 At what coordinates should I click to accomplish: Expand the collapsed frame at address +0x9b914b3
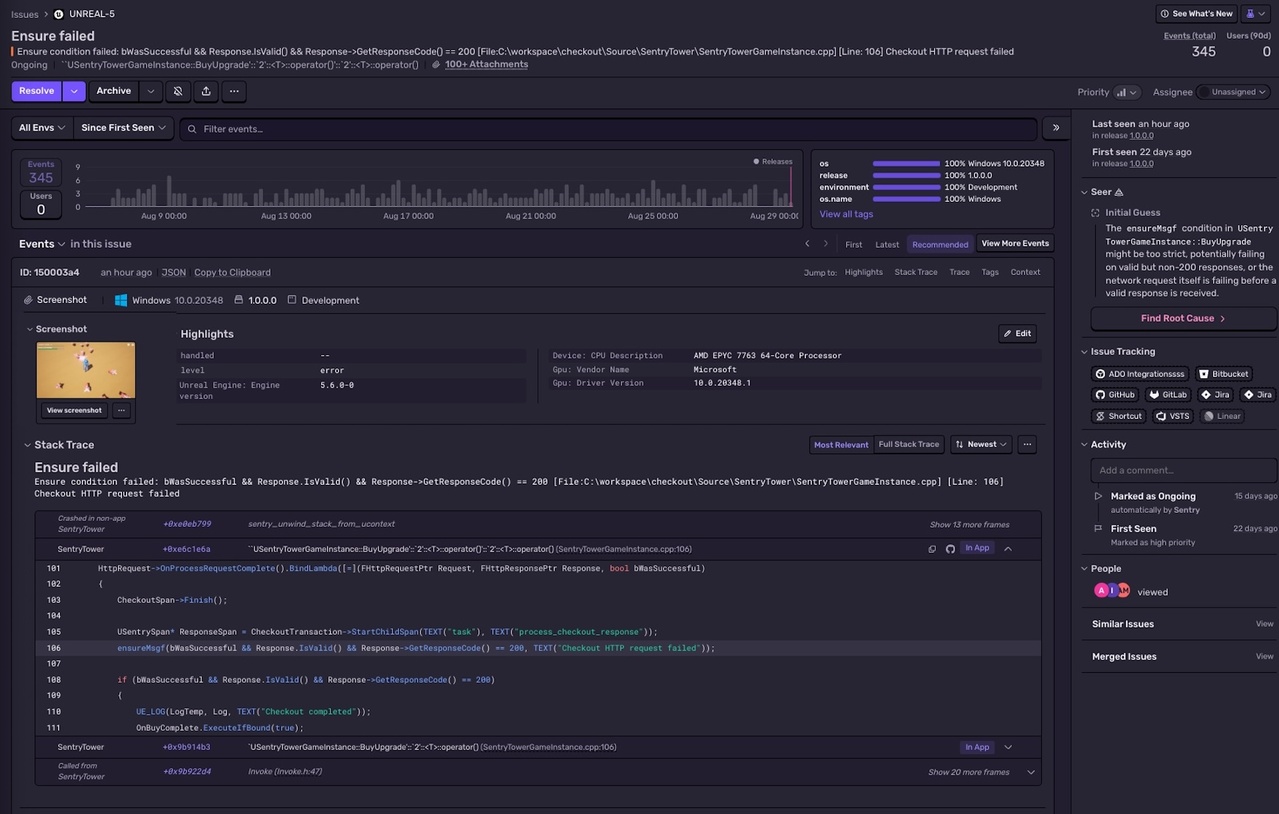[1008, 747]
